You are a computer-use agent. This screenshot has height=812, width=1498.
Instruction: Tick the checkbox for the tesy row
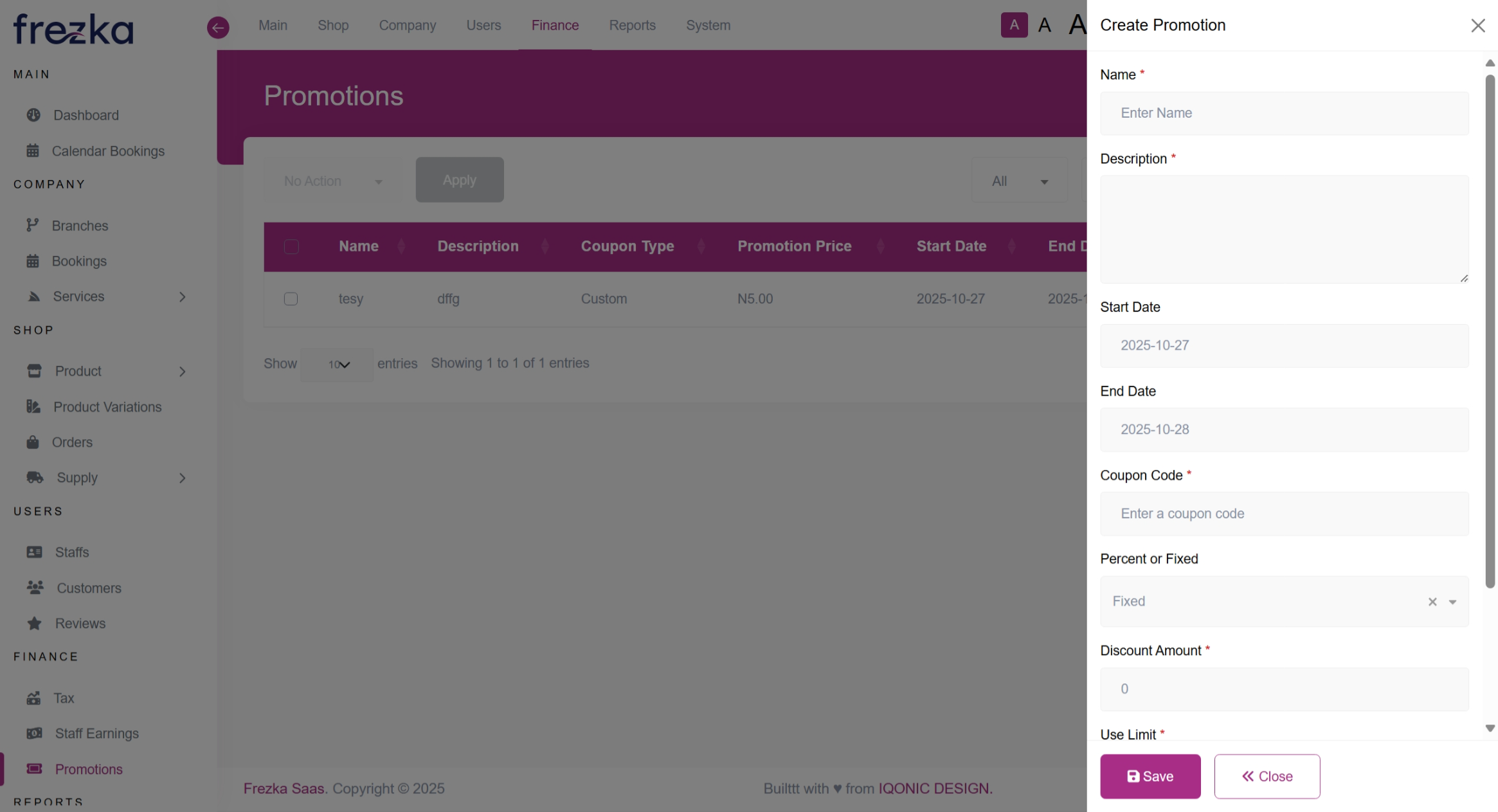click(x=291, y=299)
